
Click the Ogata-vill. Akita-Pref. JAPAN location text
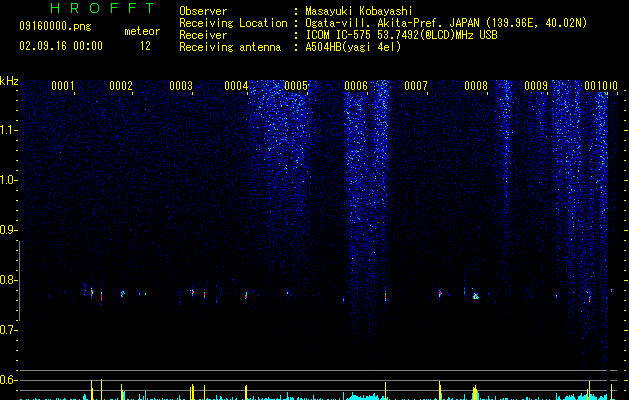tap(446, 23)
